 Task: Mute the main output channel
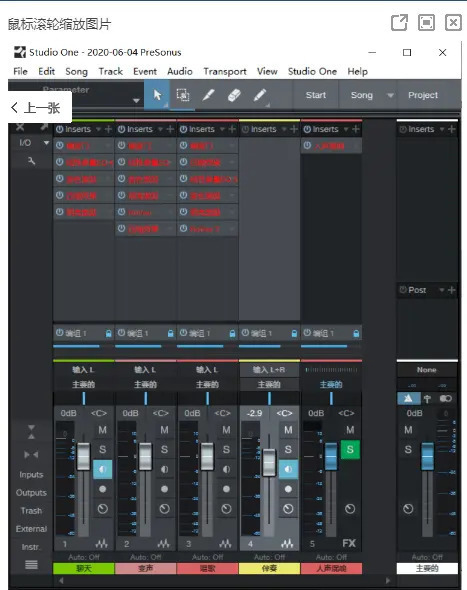point(408,430)
